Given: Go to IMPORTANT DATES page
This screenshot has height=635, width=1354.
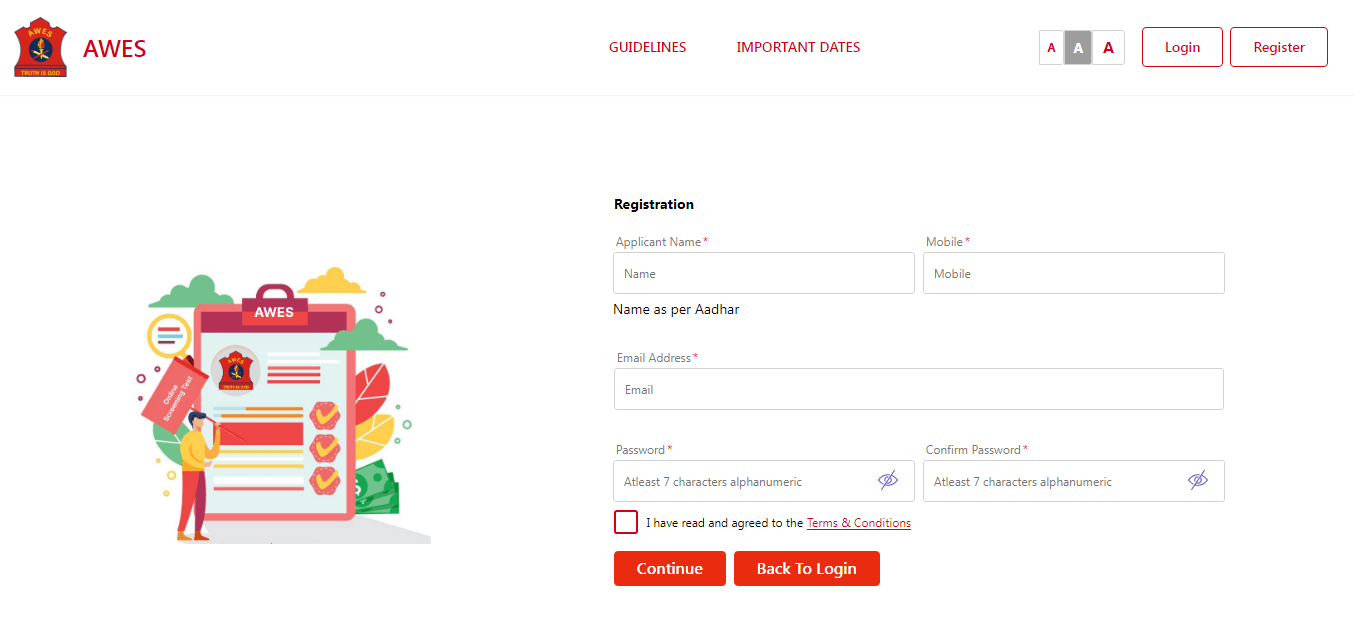Looking at the screenshot, I should [x=798, y=47].
